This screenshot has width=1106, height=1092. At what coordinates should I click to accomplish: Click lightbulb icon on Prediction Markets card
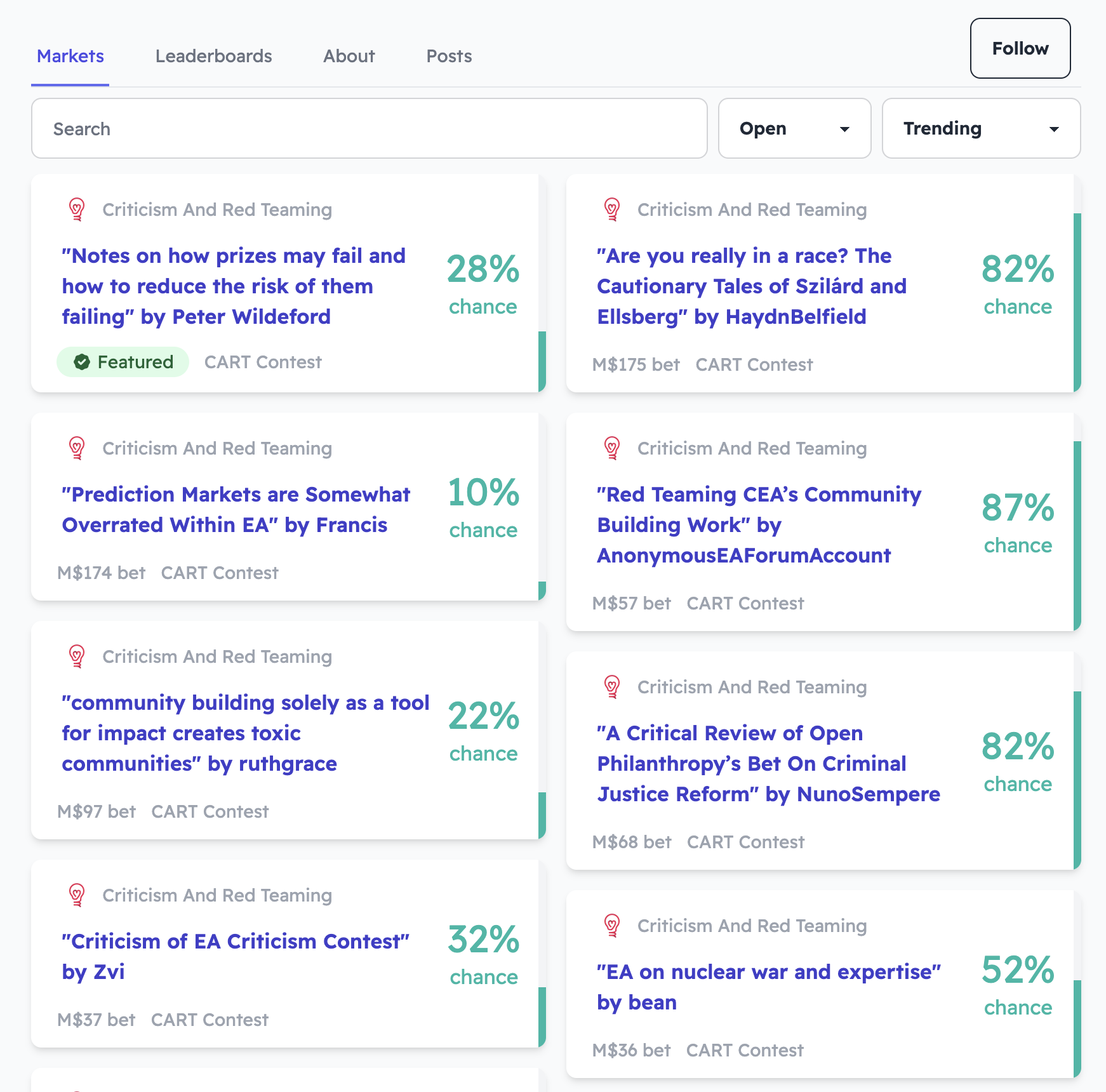pos(77,448)
